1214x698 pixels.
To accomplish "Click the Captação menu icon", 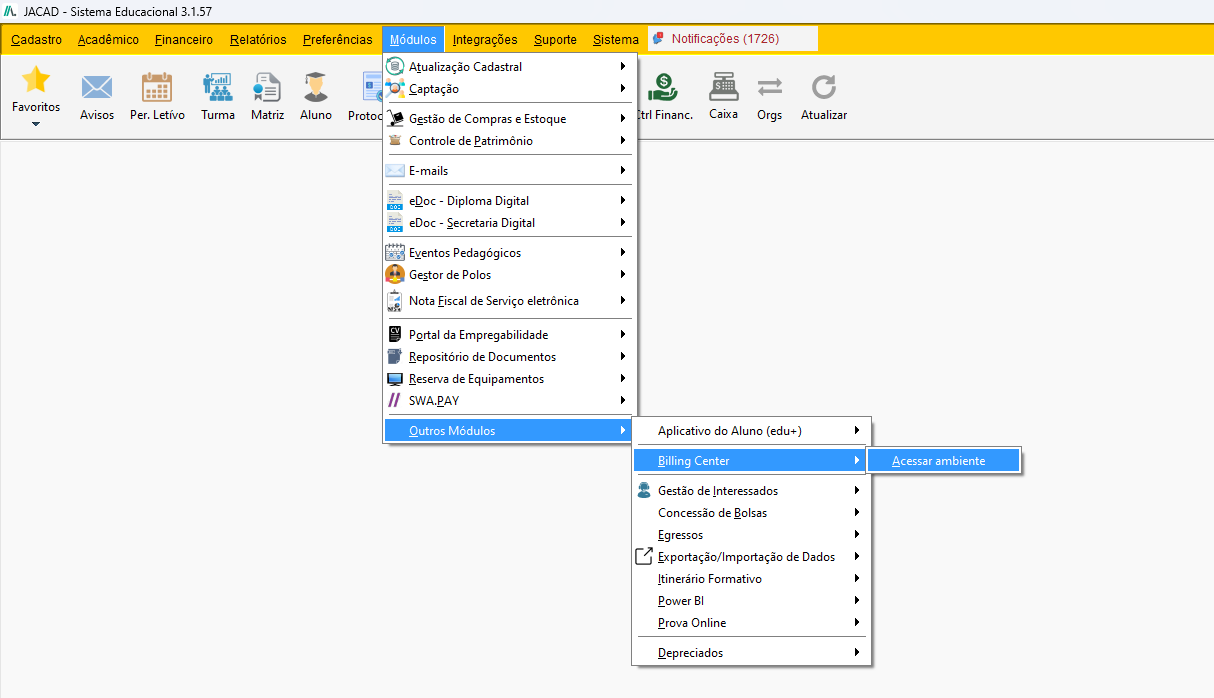I will pos(394,89).
